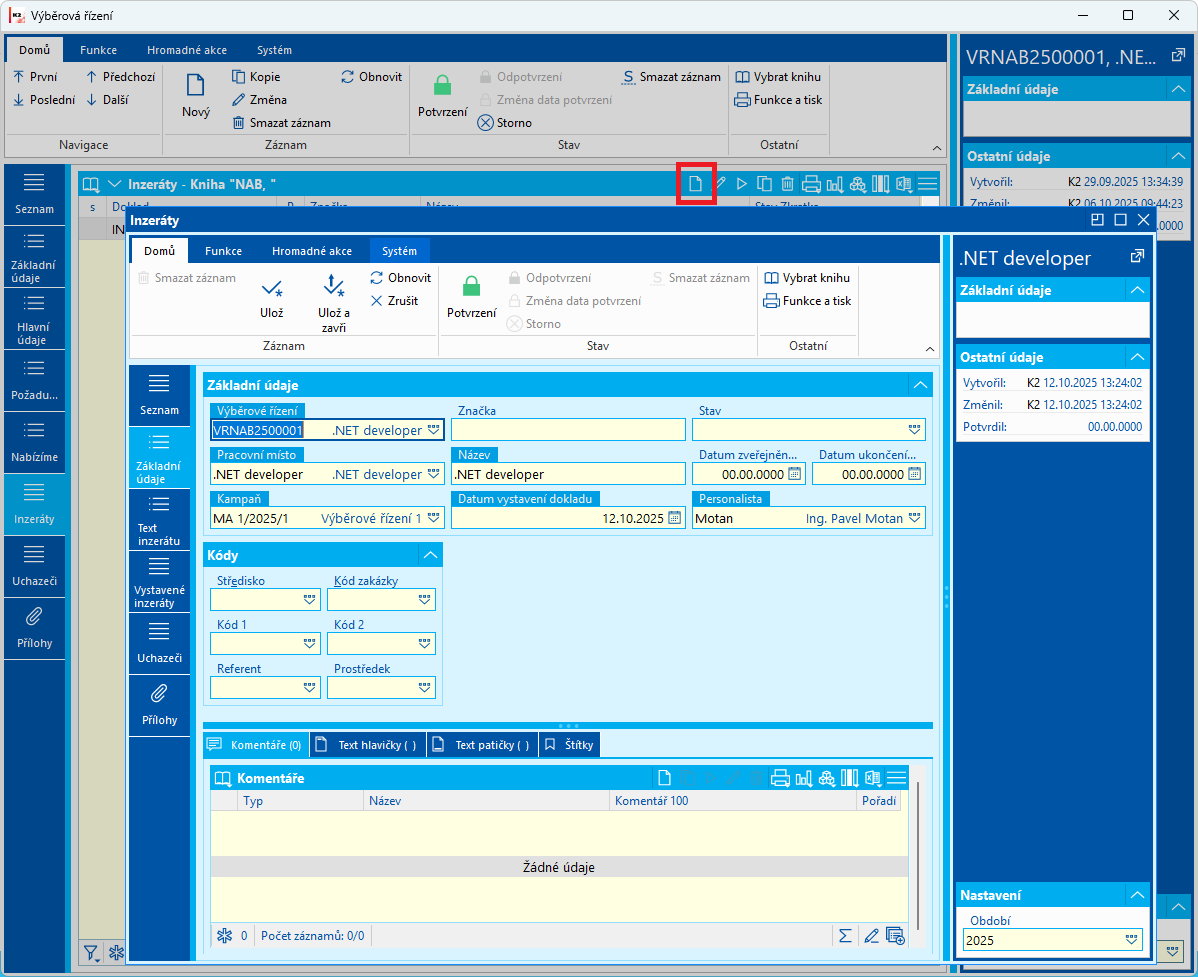Click trash icon in Inzeráty - Kniha toolbar
Screen dimensions: 1198x977
pyautogui.click(x=787, y=183)
